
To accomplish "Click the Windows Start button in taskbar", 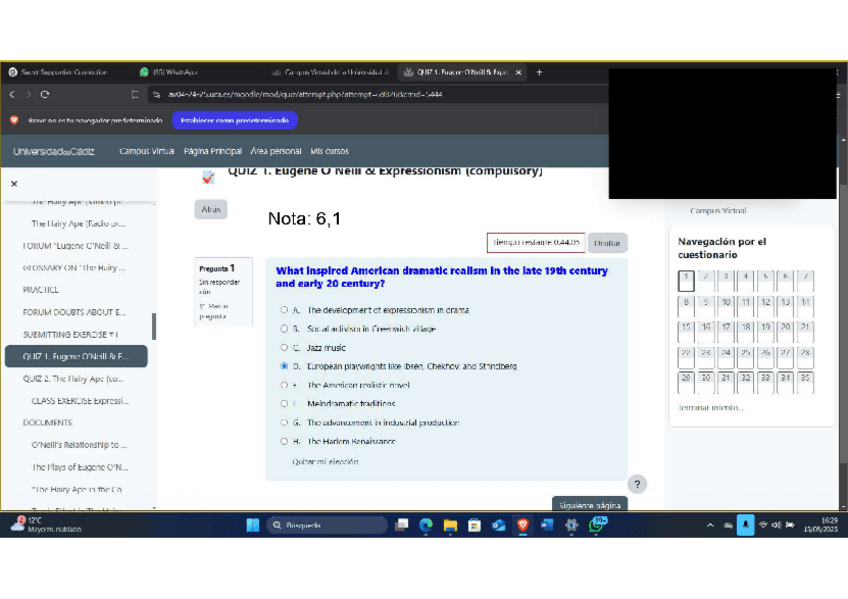I will coord(252,525).
